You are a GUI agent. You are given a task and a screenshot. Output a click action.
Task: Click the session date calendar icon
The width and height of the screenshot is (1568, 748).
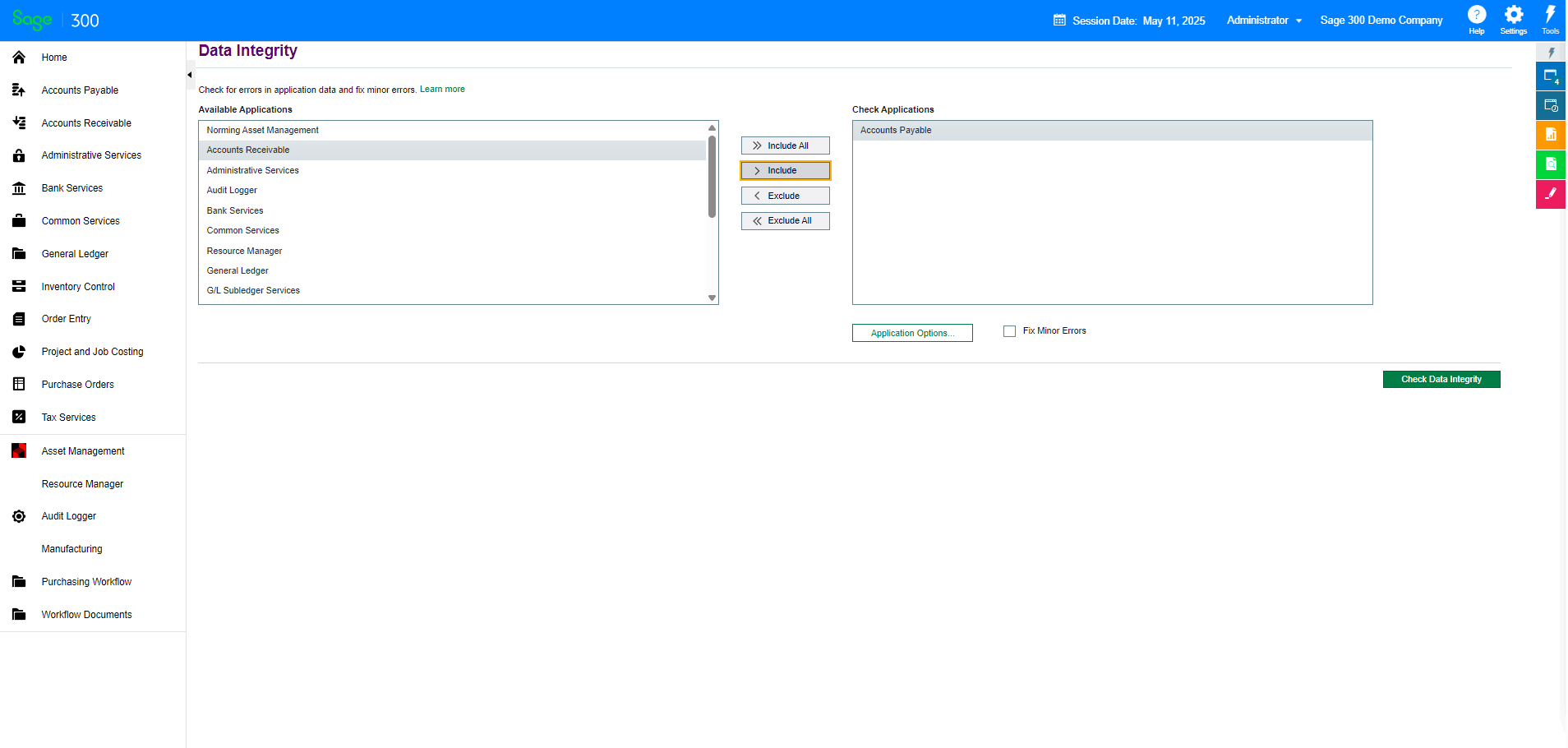pyautogui.click(x=1061, y=21)
